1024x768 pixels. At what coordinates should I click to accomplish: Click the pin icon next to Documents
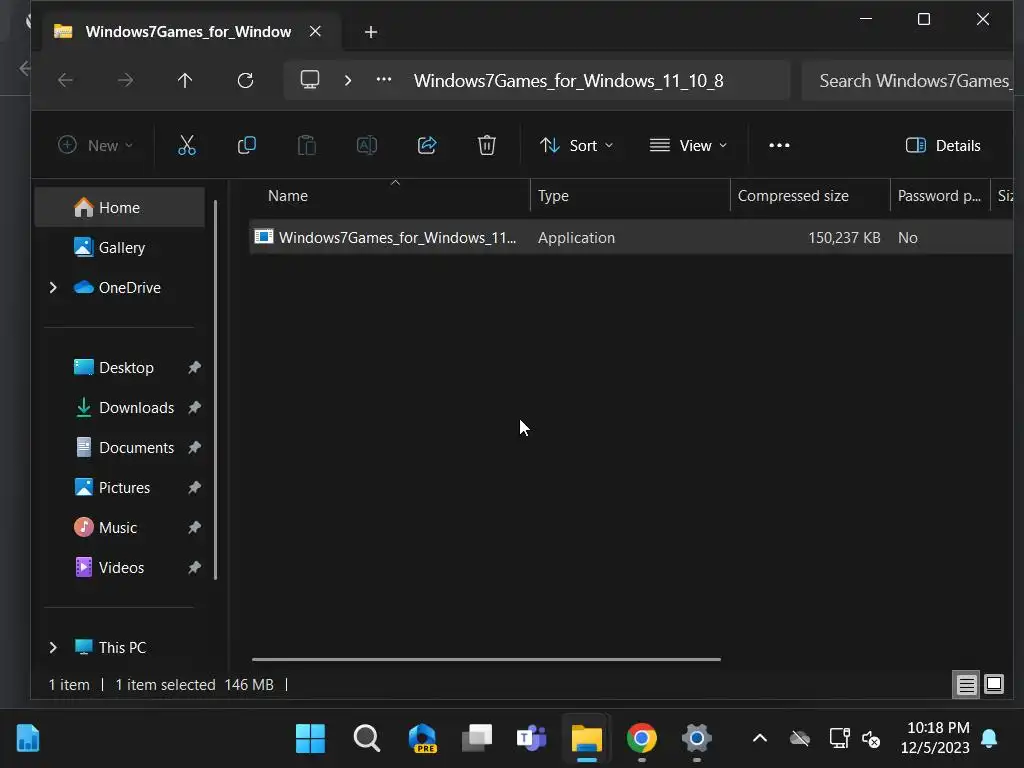tap(194, 447)
